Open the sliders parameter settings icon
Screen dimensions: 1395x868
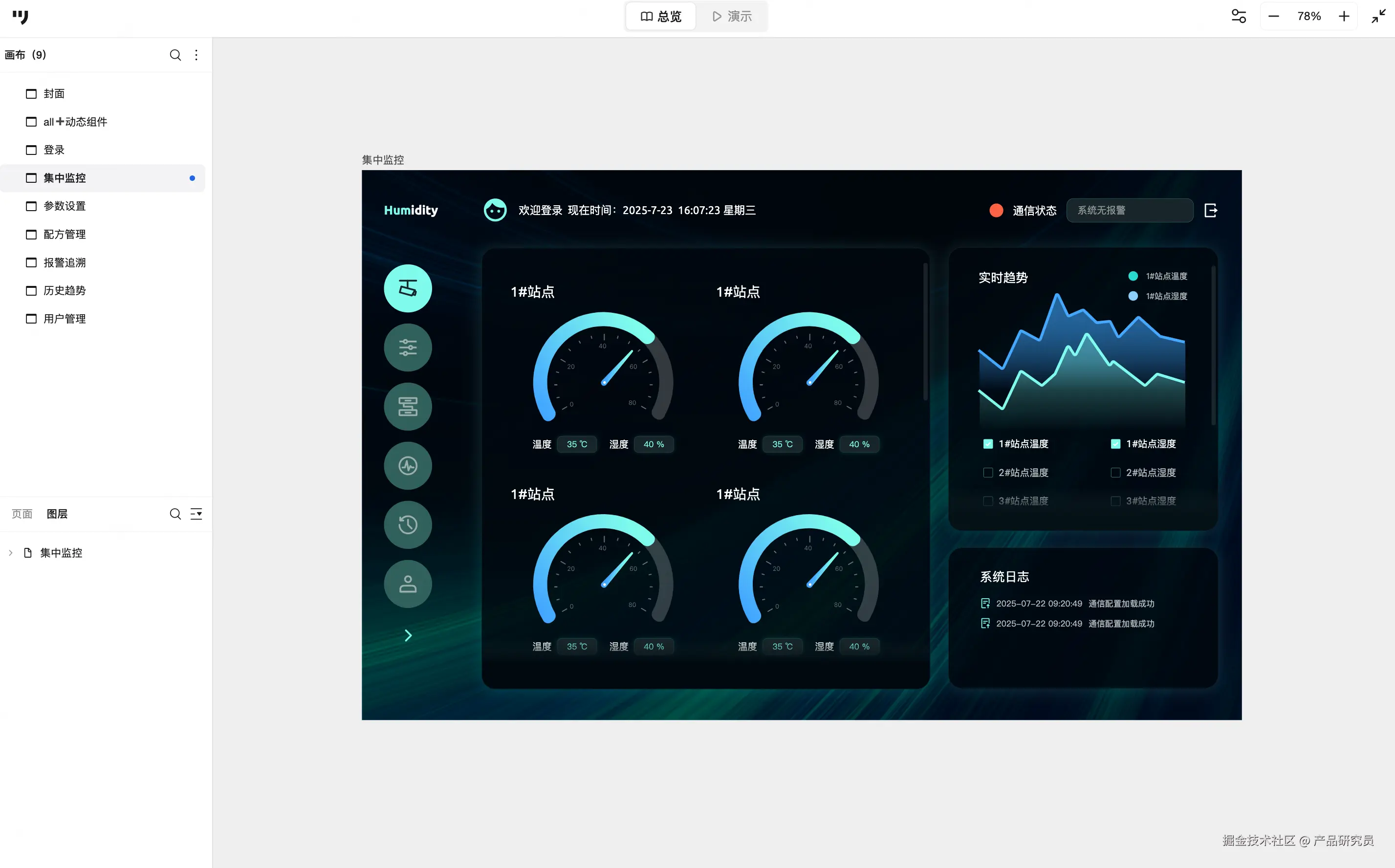408,347
